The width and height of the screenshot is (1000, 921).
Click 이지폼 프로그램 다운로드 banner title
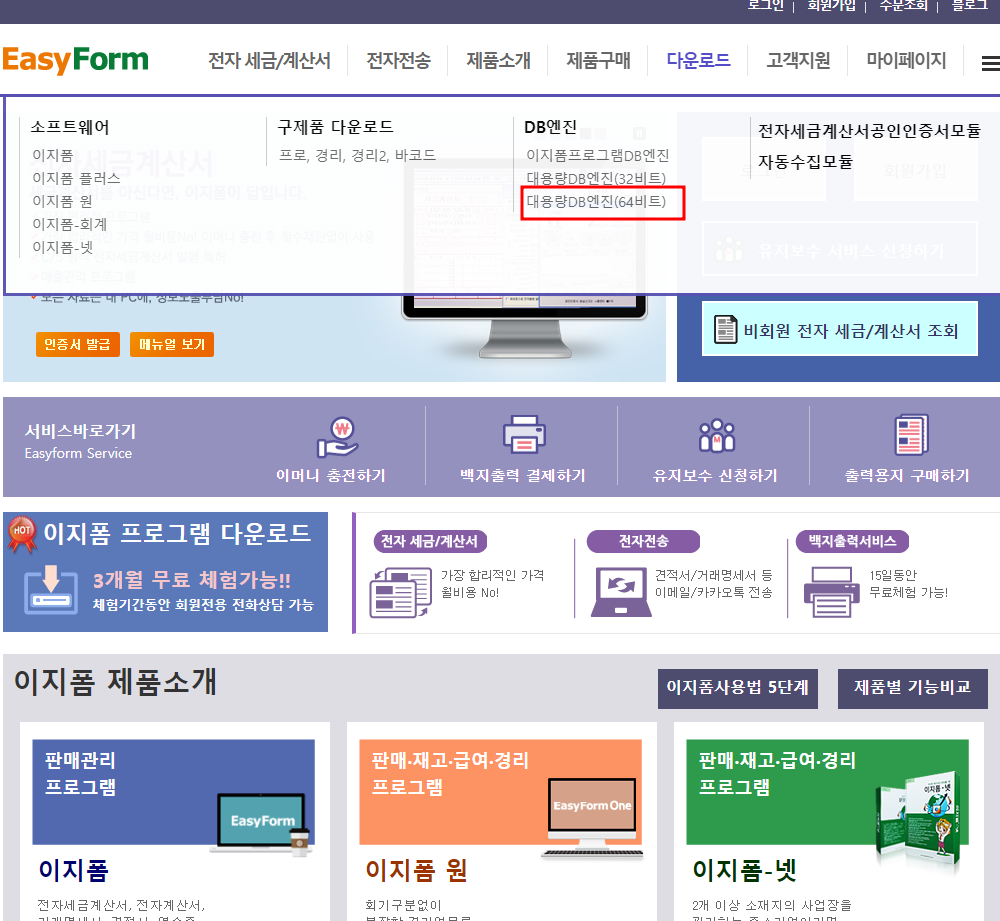[x=177, y=534]
